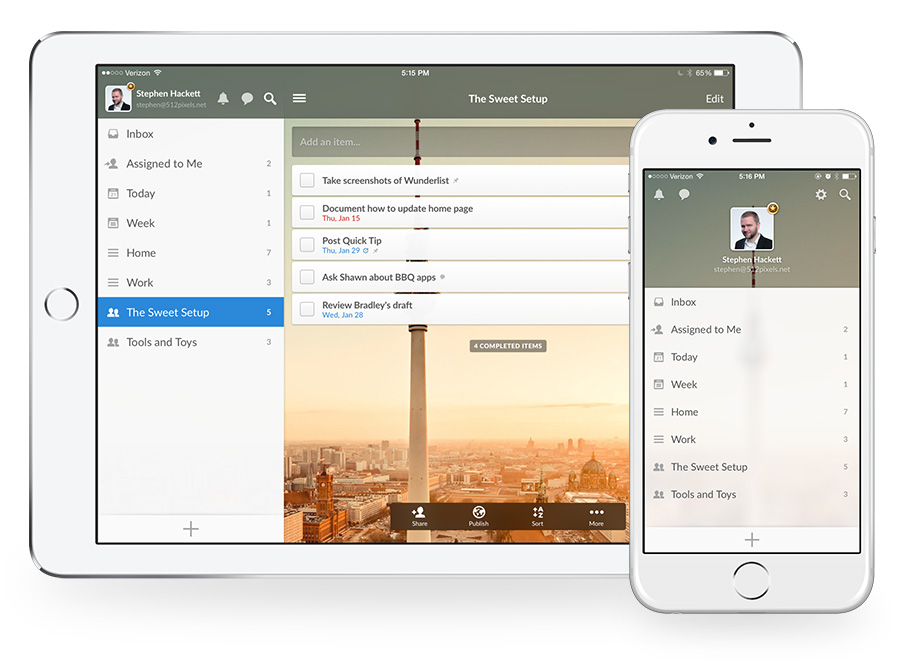Open Home list on iPhone
The height and width of the screenshot is (669, 914).
click(751, 411)
